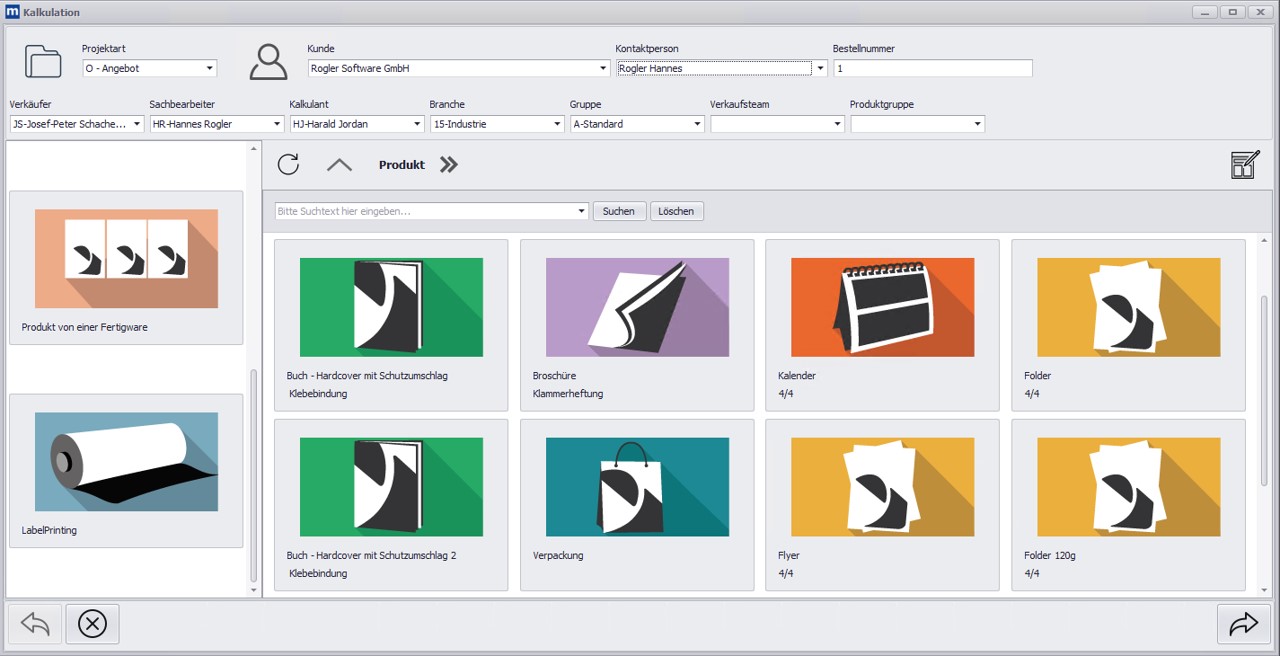This screenshot has width=1280, height=656.
Task: Open the Projektart dropdown
Action: point(210,68)
